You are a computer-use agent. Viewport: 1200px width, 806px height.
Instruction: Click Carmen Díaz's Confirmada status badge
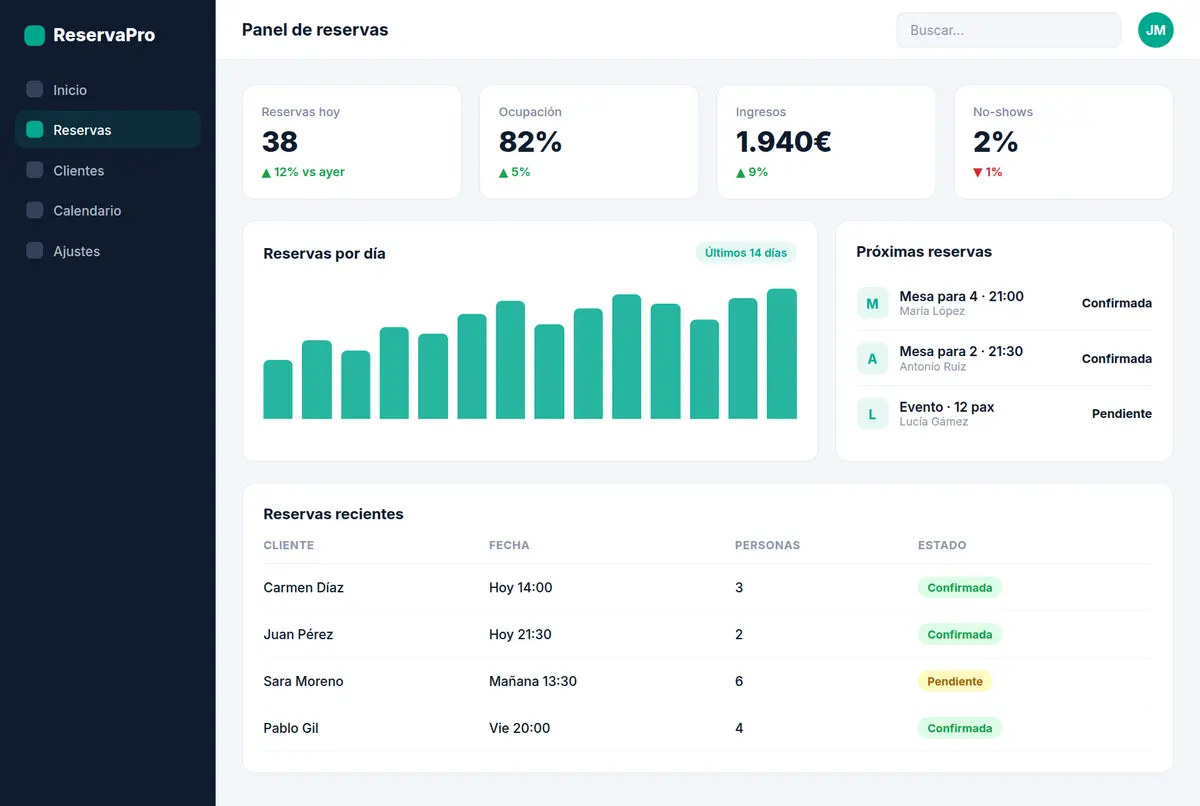tap(960, 587)
